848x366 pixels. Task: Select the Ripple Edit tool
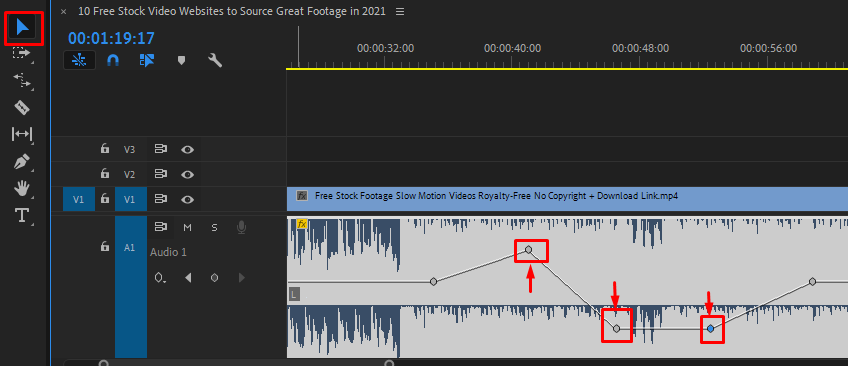click(x=22, y=81)
